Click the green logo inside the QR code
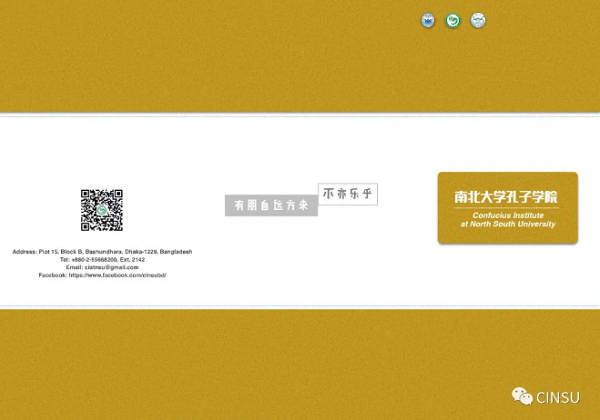The height and width of the screenshot is (420, 600). [102, 211]
